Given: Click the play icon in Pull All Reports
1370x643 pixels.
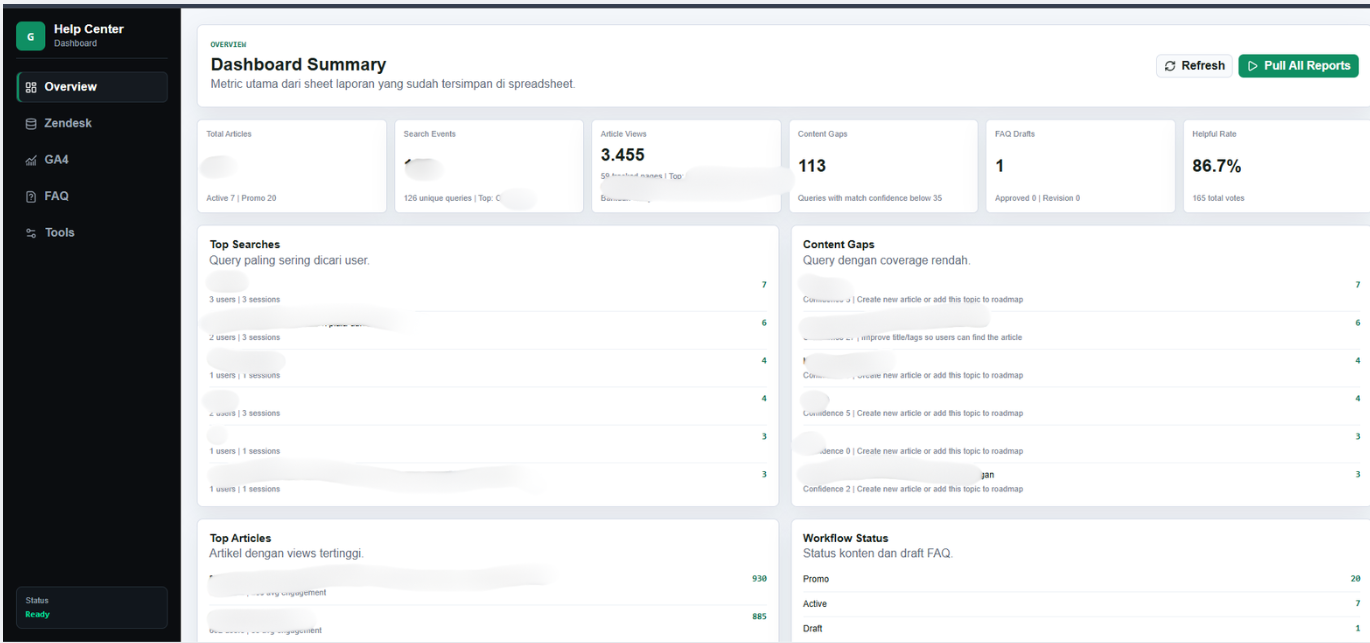Looking at the screenshot, I should pyautogui.click(x=1253, y=66).
